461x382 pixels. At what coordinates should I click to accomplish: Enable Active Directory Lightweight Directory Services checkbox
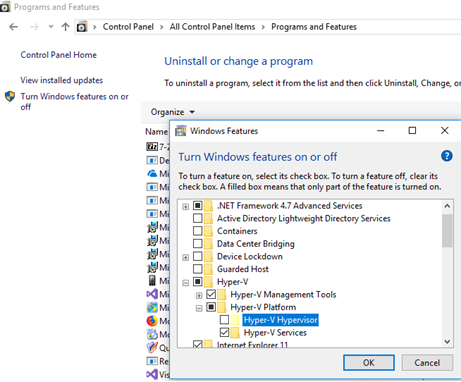(198, 218)
